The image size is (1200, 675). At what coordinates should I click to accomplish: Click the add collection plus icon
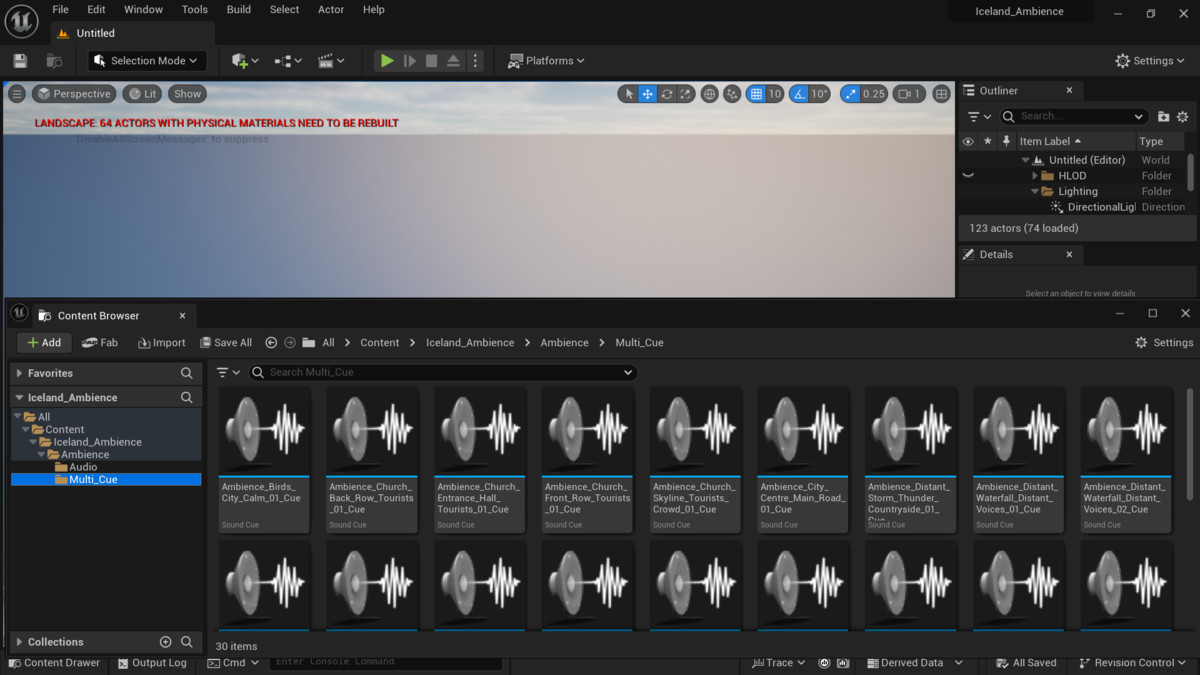[166, 642]
